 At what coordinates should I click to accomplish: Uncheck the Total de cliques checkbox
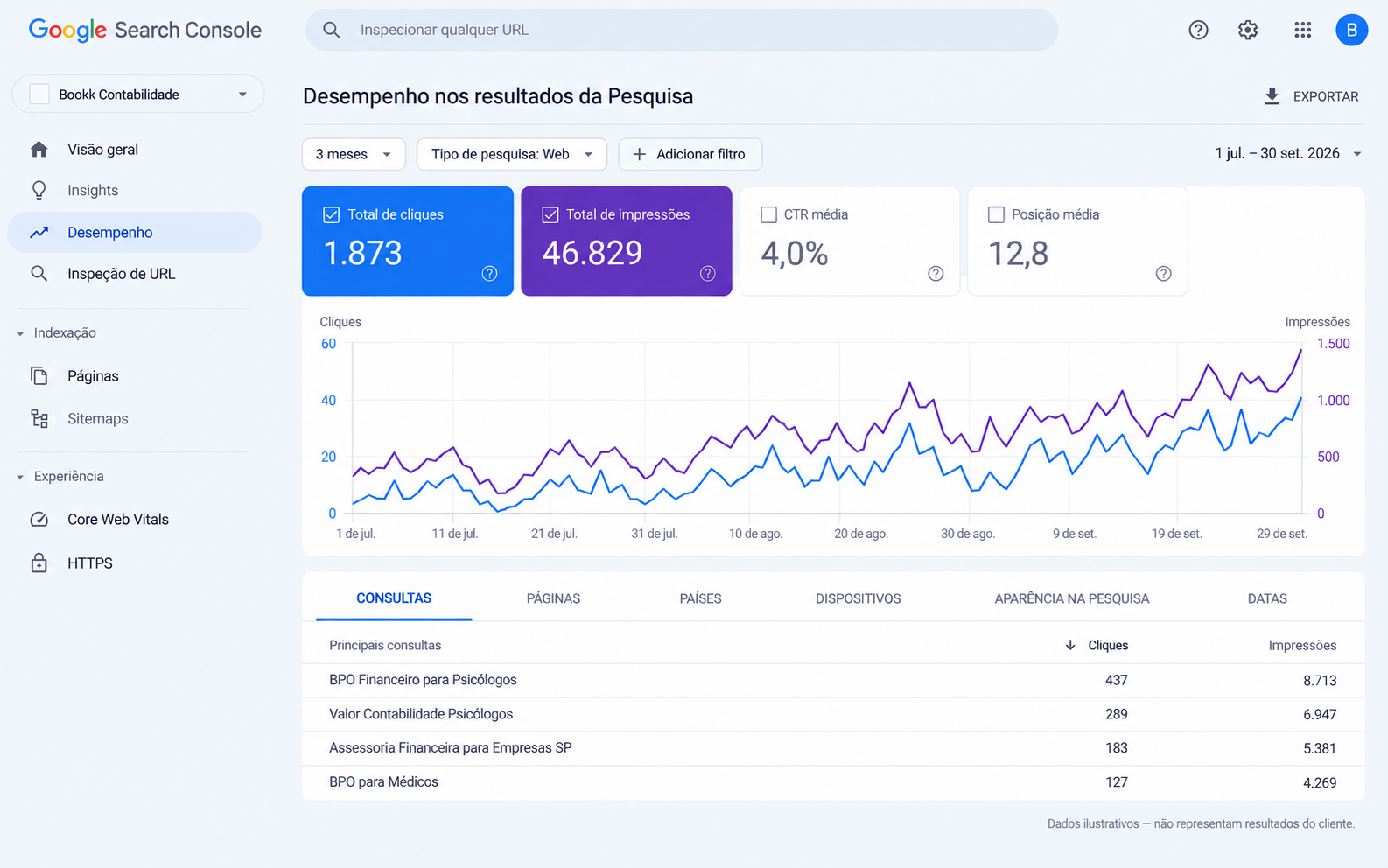(x=332, y=214)
